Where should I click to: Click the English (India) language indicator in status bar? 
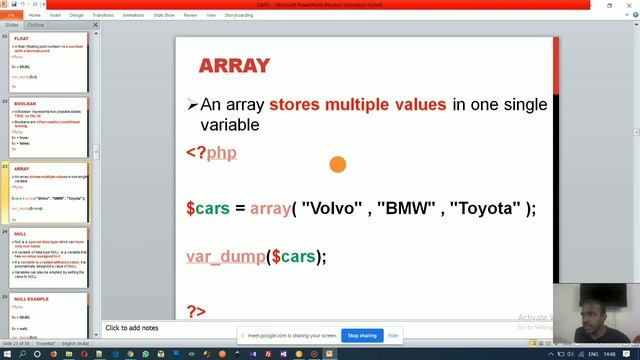pos(75,344)
